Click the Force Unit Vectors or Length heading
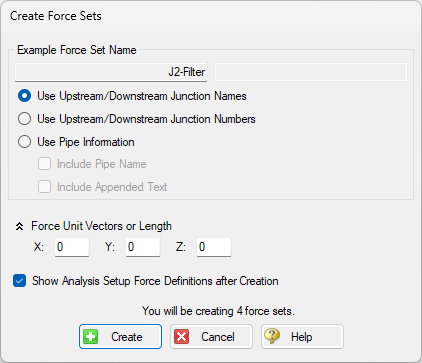The width and height of the screenshot is (422, 363). (101, 226)
